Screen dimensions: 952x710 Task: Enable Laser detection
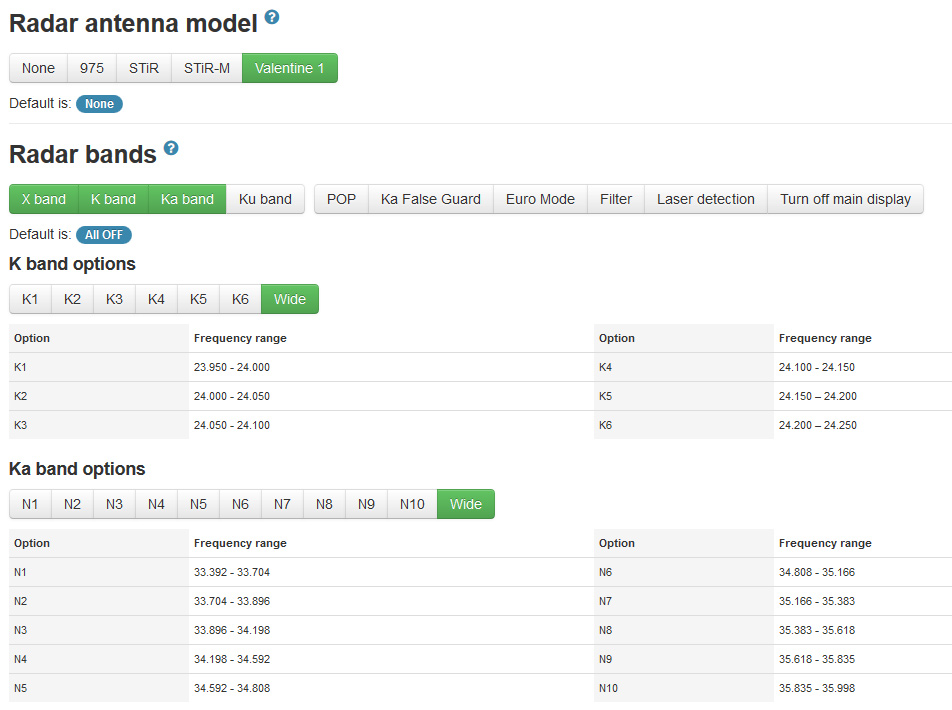click(705, 199)
